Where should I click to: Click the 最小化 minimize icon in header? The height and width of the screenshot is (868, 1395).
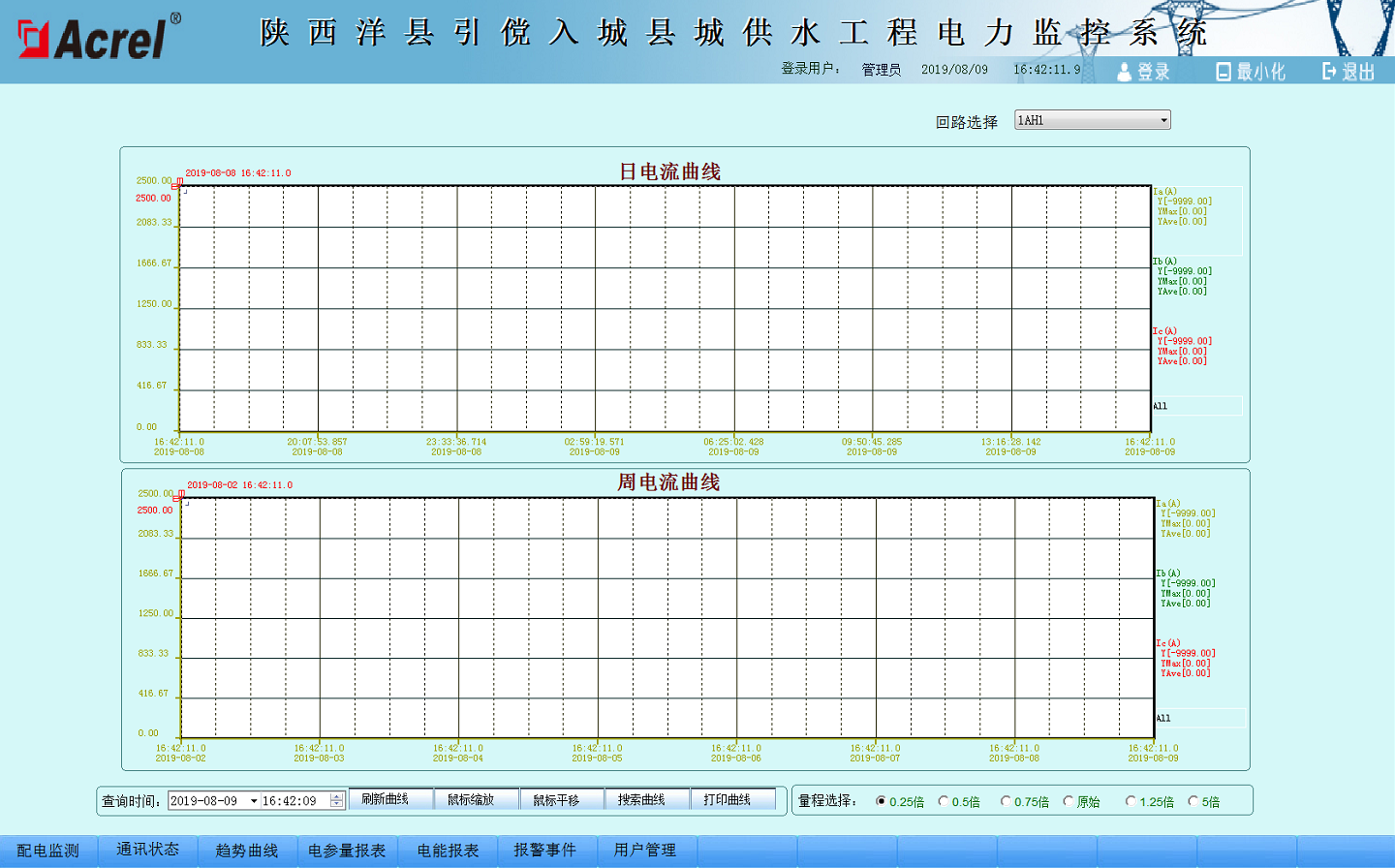point(1224,72)
